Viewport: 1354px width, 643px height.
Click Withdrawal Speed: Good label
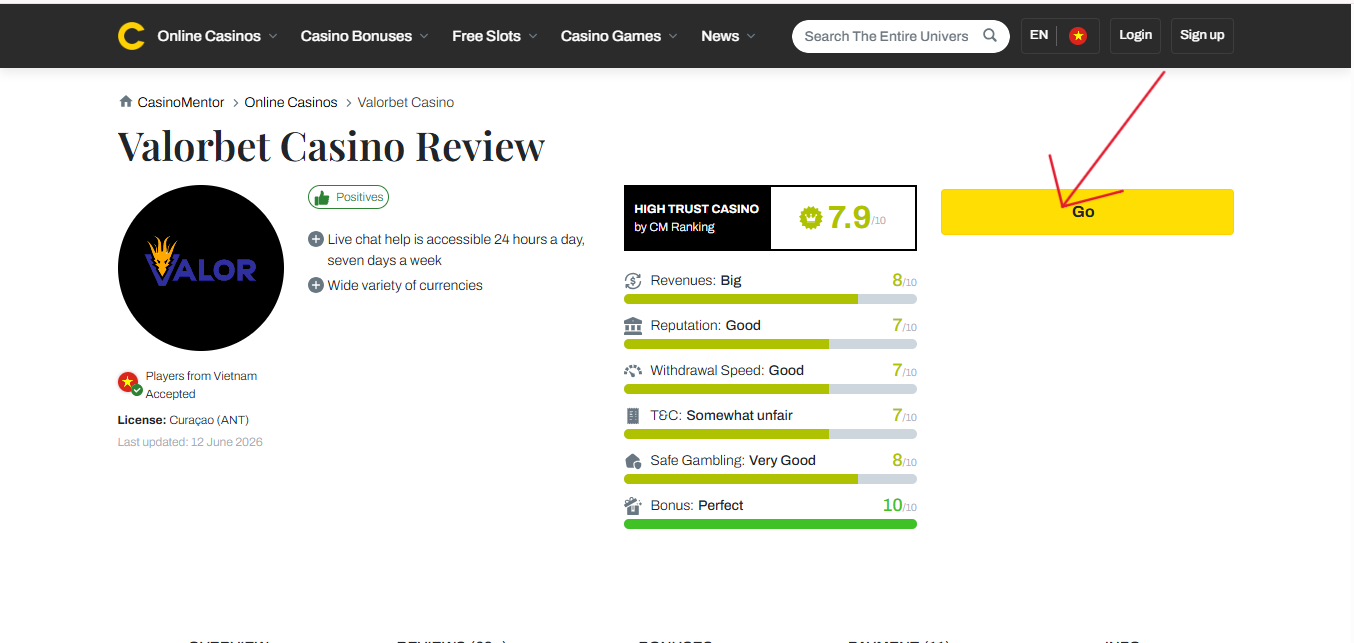727,371
